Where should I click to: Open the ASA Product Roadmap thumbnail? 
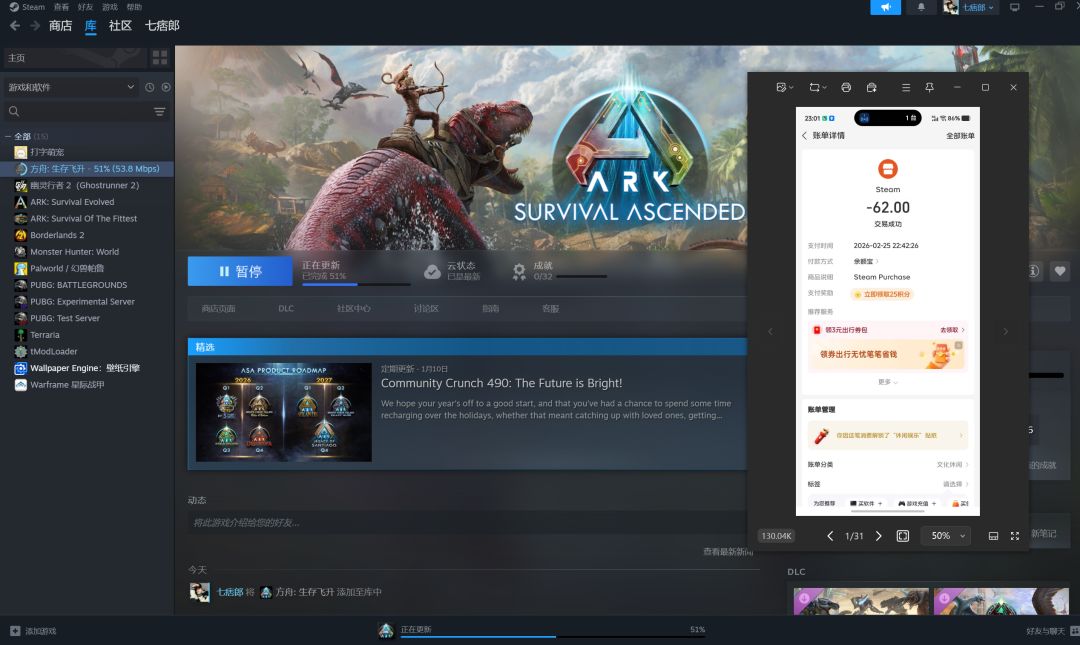tap(284, 412)
